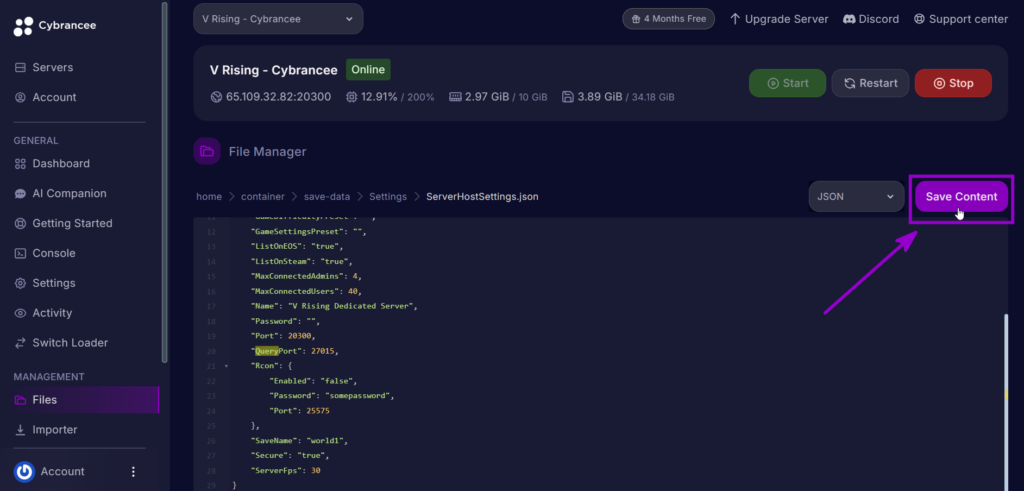Click the "Name": "V Rising Dedicated Server" line
Screen dimensions: 1024x491
coord(334,306)
